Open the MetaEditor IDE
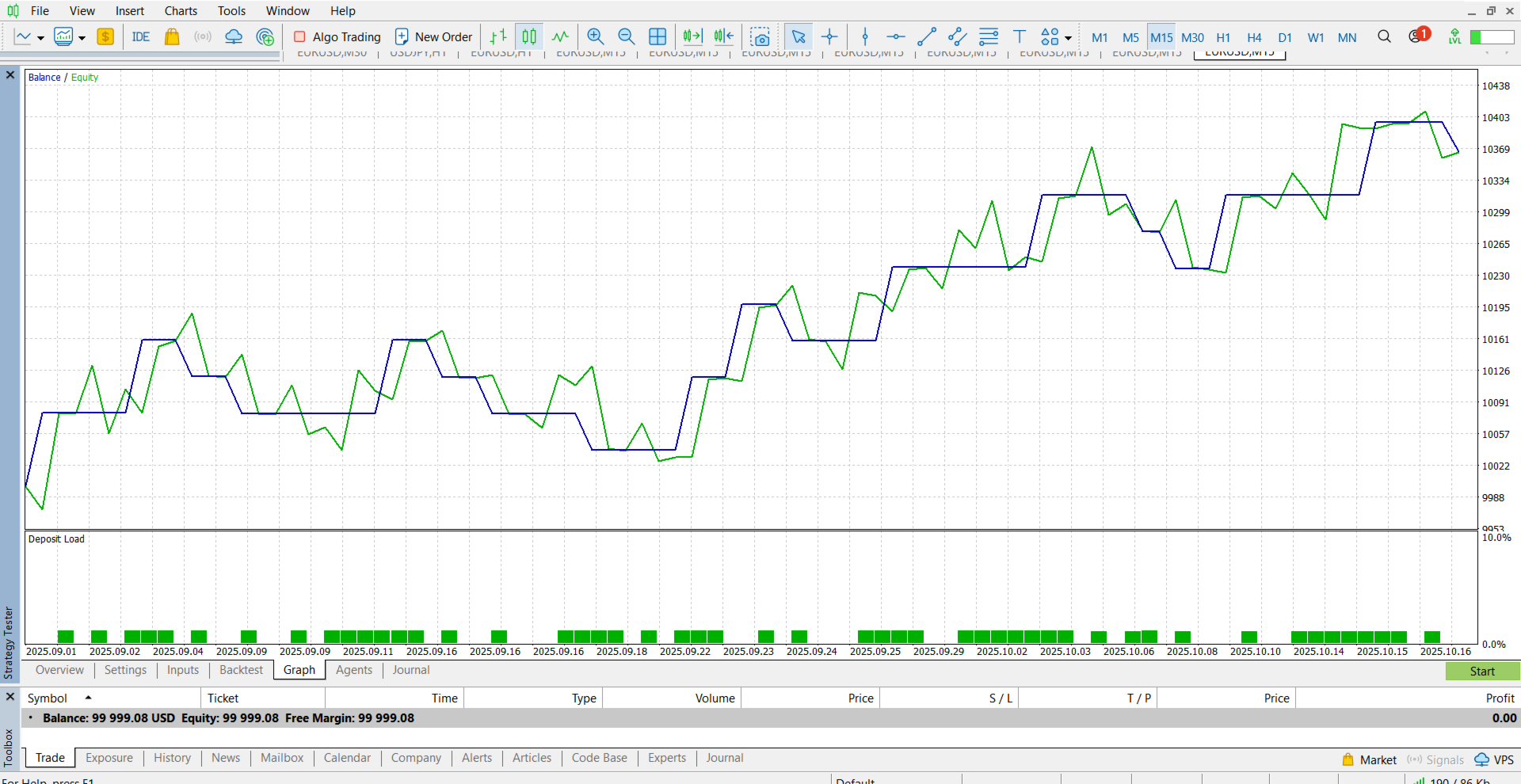Viewport: 1521px width, 784px height. [x=141, y=36]
